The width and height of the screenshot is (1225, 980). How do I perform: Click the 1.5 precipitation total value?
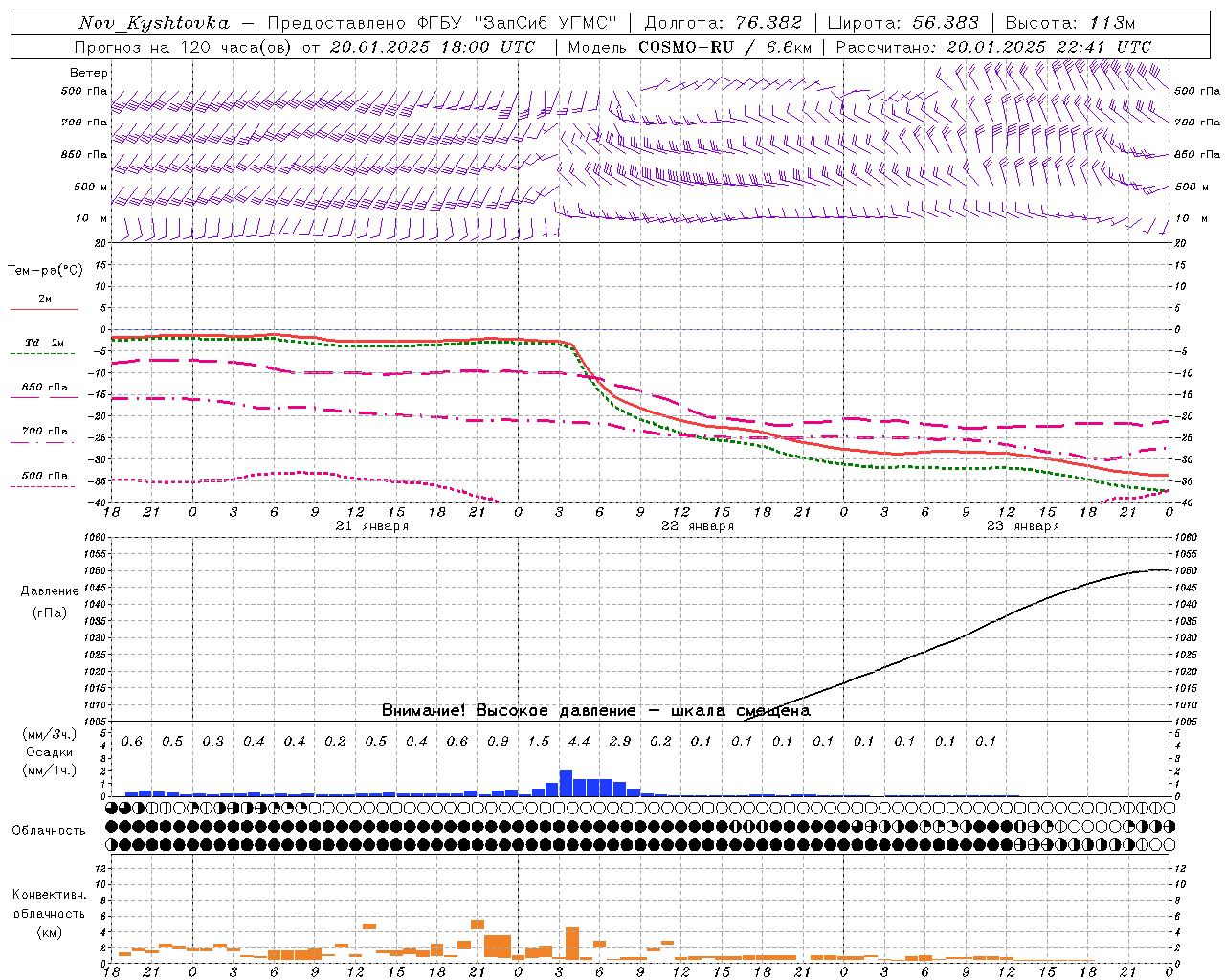tap(539, 741)
